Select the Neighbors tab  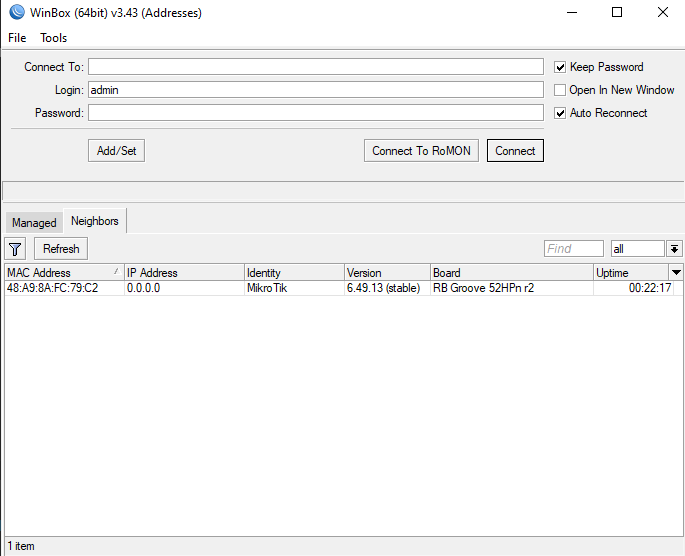[x=94, y=221]
